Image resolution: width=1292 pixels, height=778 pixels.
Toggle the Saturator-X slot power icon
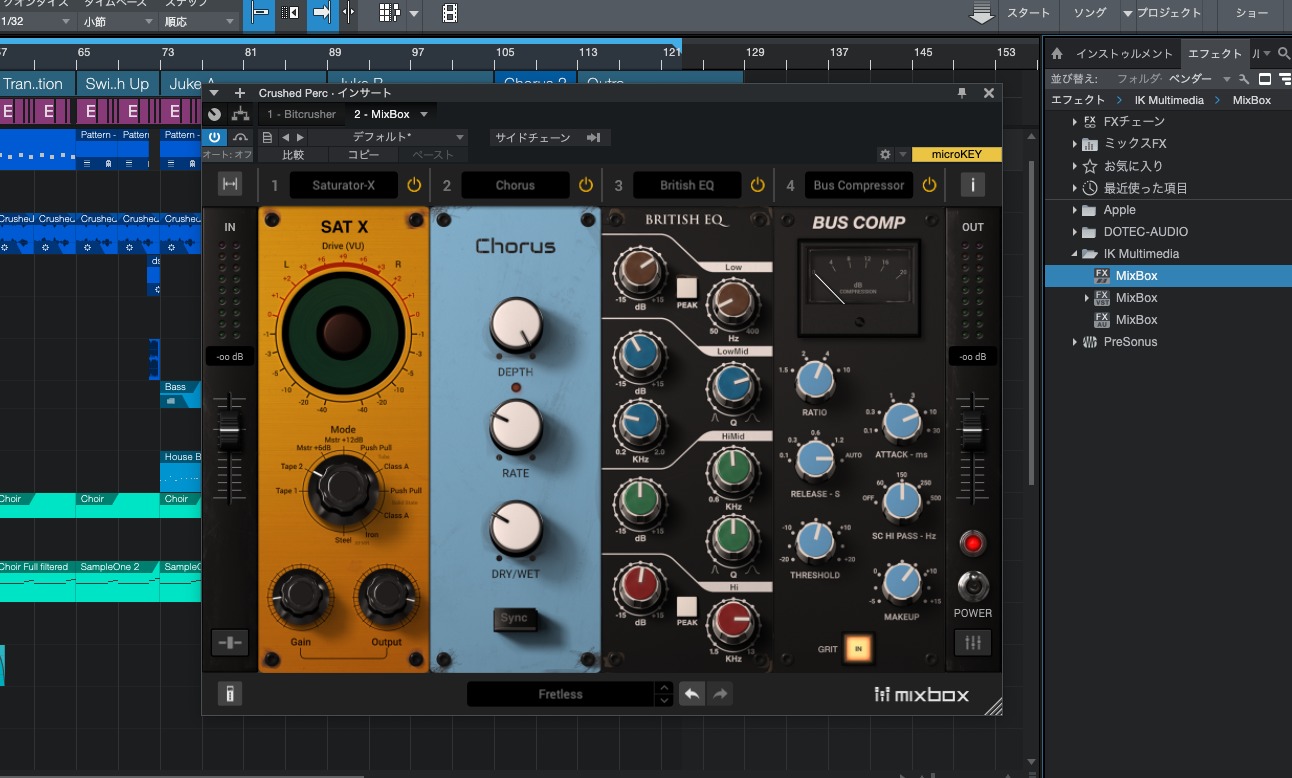tap(414, 185)
